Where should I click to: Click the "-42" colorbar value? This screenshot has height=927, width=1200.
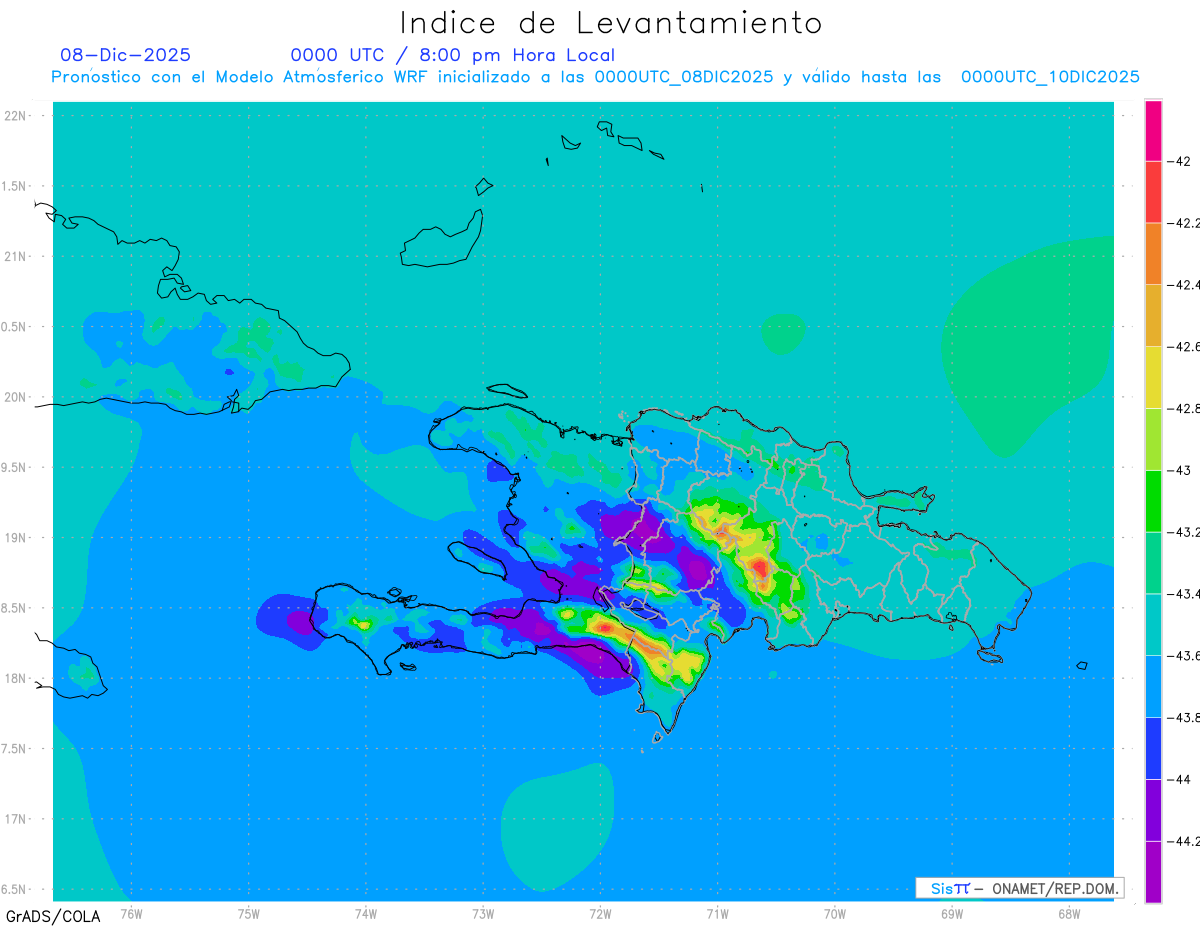[x=1178, y=161]
